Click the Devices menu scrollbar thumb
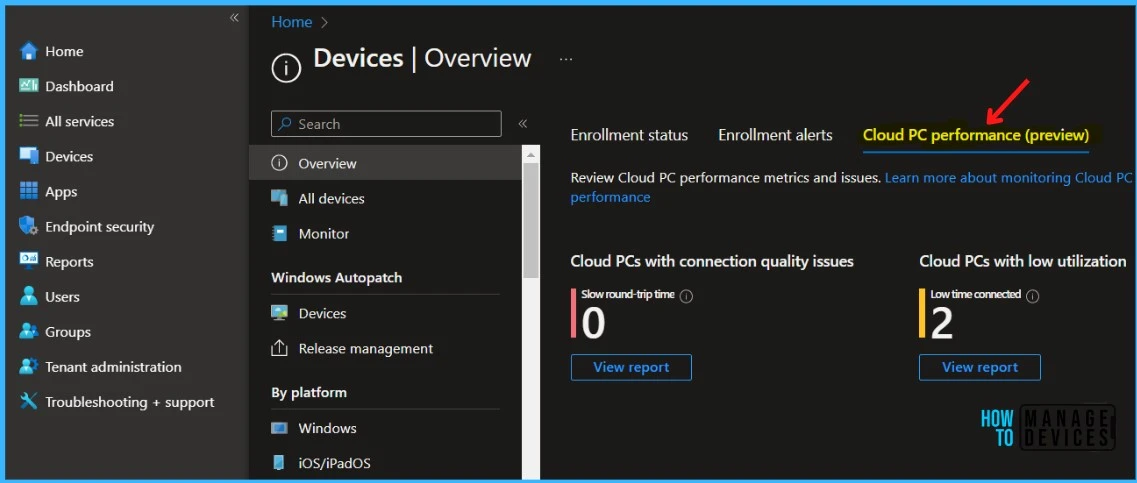Screen dimensions: 1137x483 click(531, 220)
